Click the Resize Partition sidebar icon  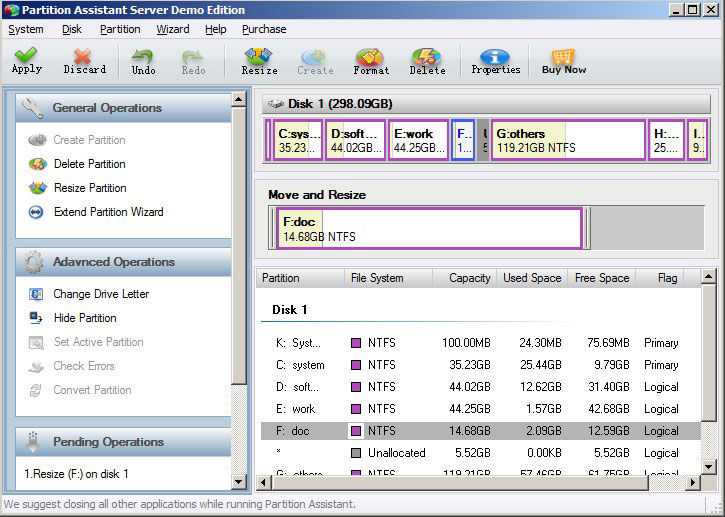pos(37,188)
